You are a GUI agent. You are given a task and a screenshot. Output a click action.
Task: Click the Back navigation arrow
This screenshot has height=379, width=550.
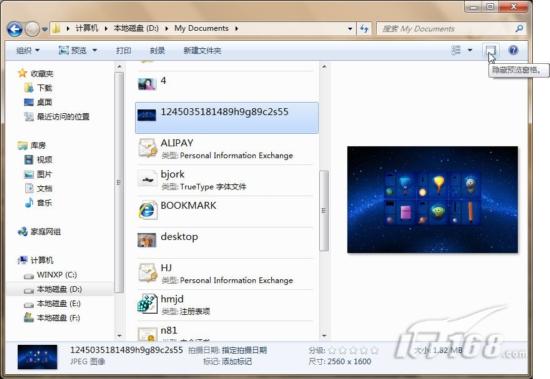(x=15, y=29)
